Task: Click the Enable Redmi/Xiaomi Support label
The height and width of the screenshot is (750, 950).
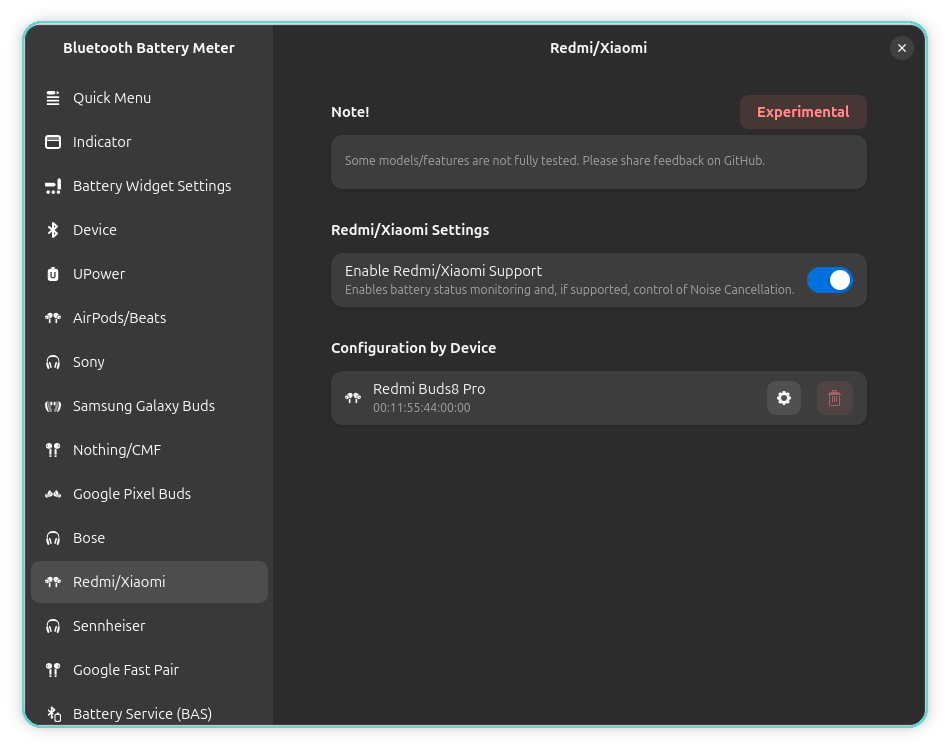Action: (x=443, y=271)
